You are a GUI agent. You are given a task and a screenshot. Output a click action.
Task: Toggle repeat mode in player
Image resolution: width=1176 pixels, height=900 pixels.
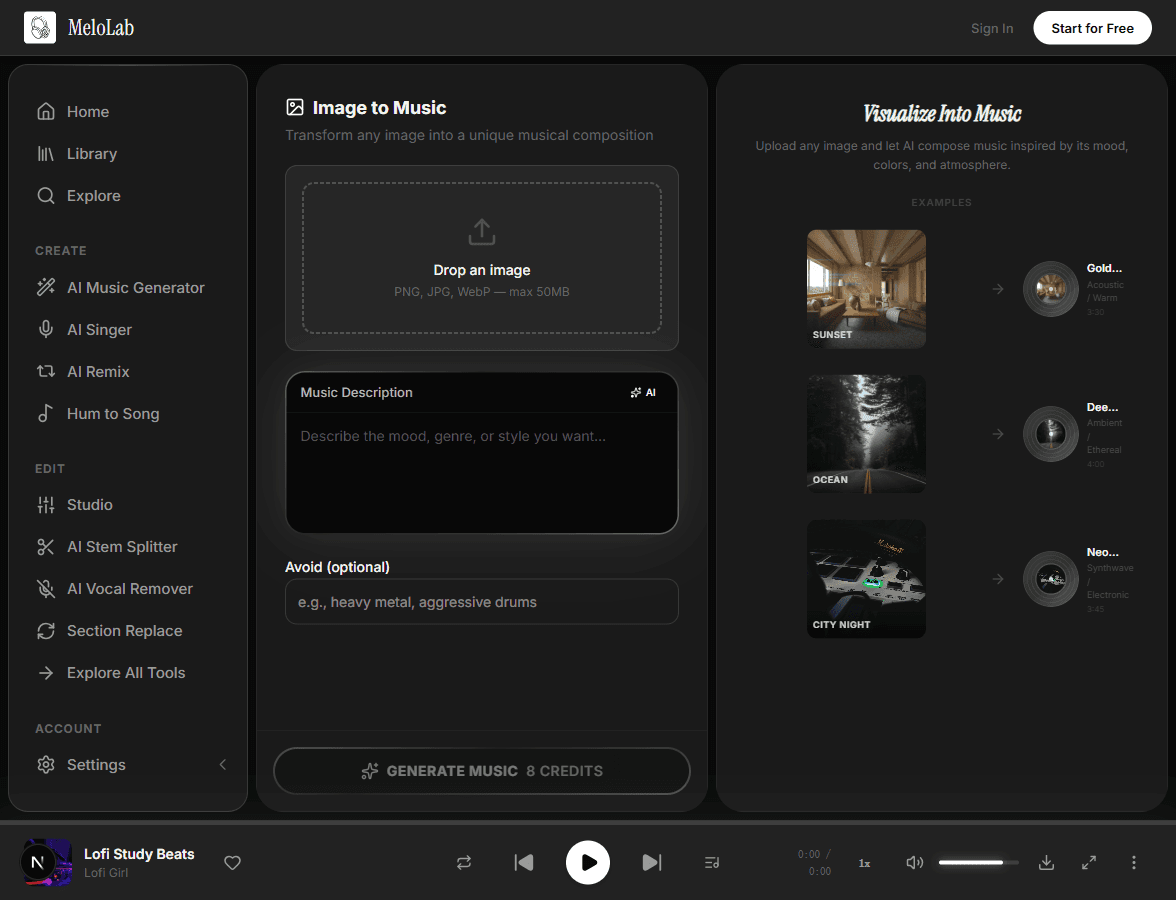(464, 862)
